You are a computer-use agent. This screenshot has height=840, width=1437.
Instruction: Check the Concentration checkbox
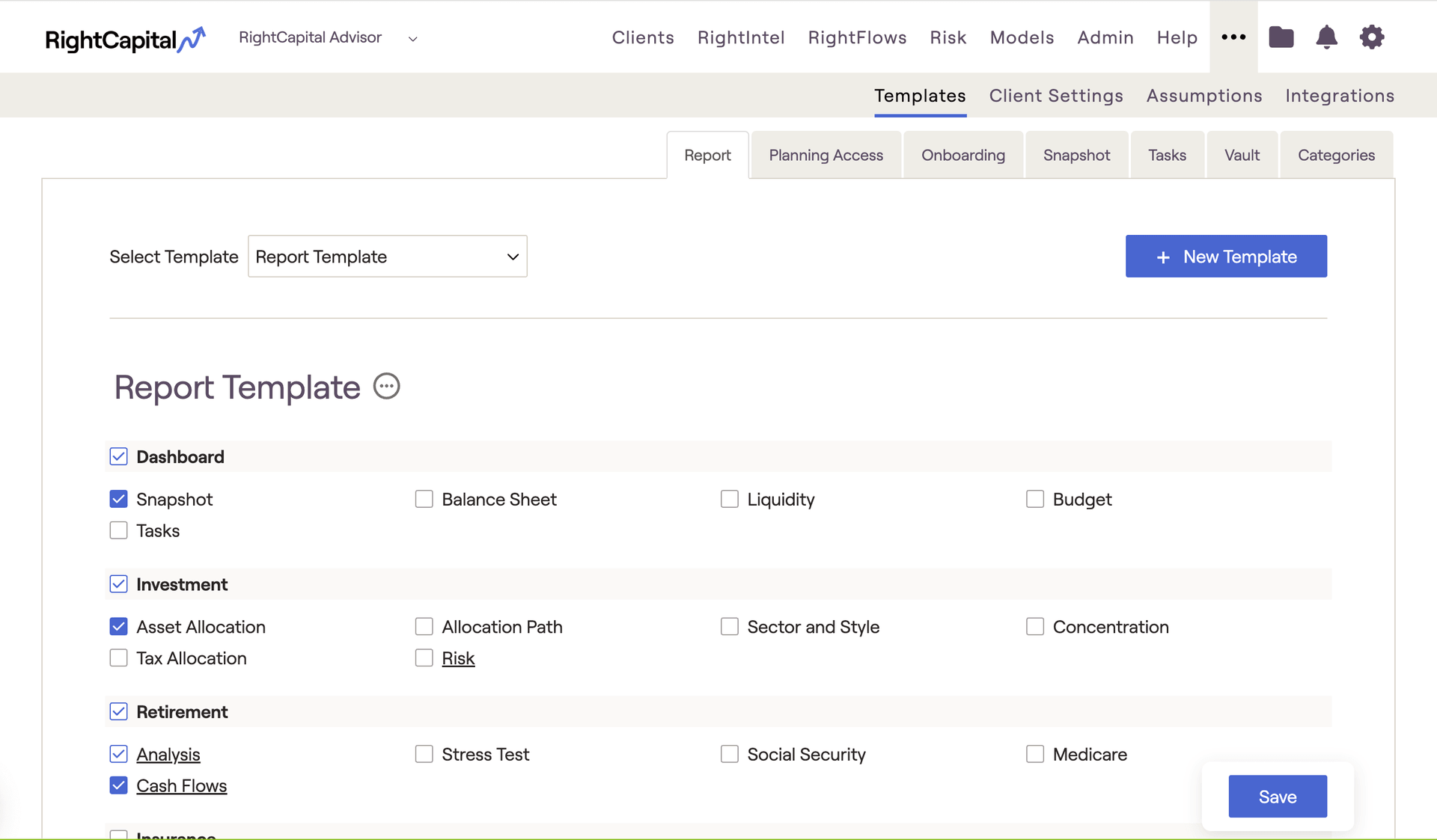pos(1034,627)
